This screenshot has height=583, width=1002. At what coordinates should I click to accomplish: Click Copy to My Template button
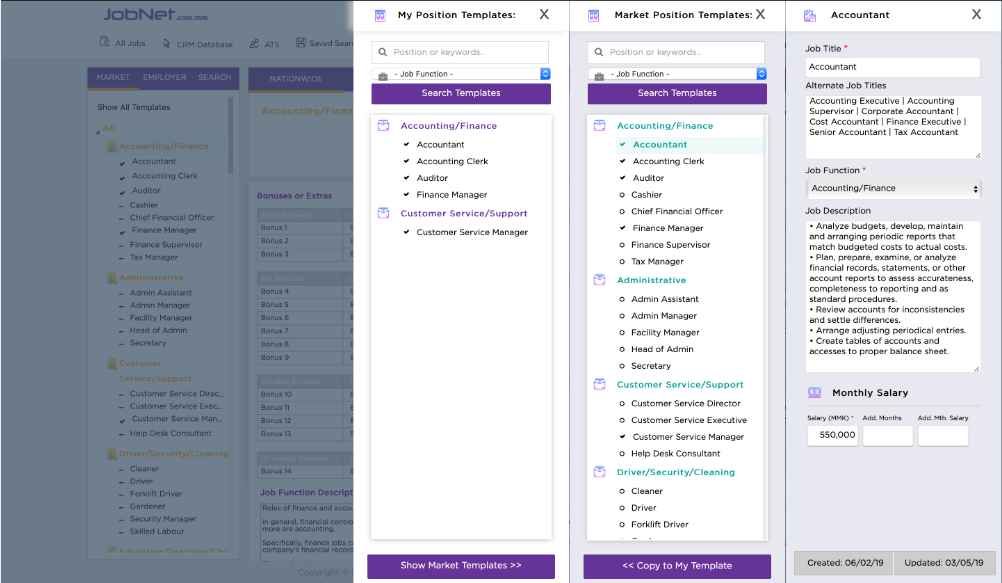[677, 566]
